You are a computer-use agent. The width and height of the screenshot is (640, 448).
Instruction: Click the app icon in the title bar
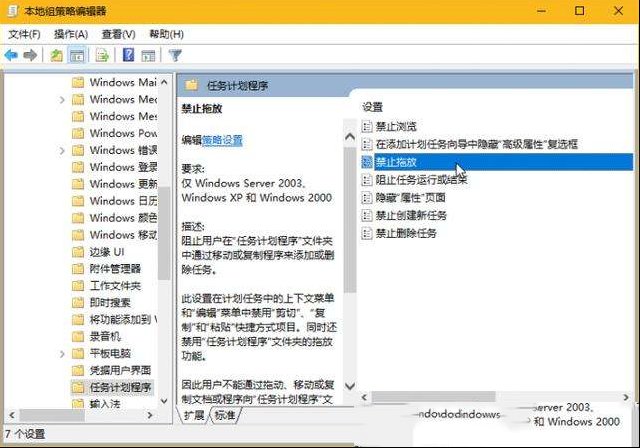(x=13, y=11)
